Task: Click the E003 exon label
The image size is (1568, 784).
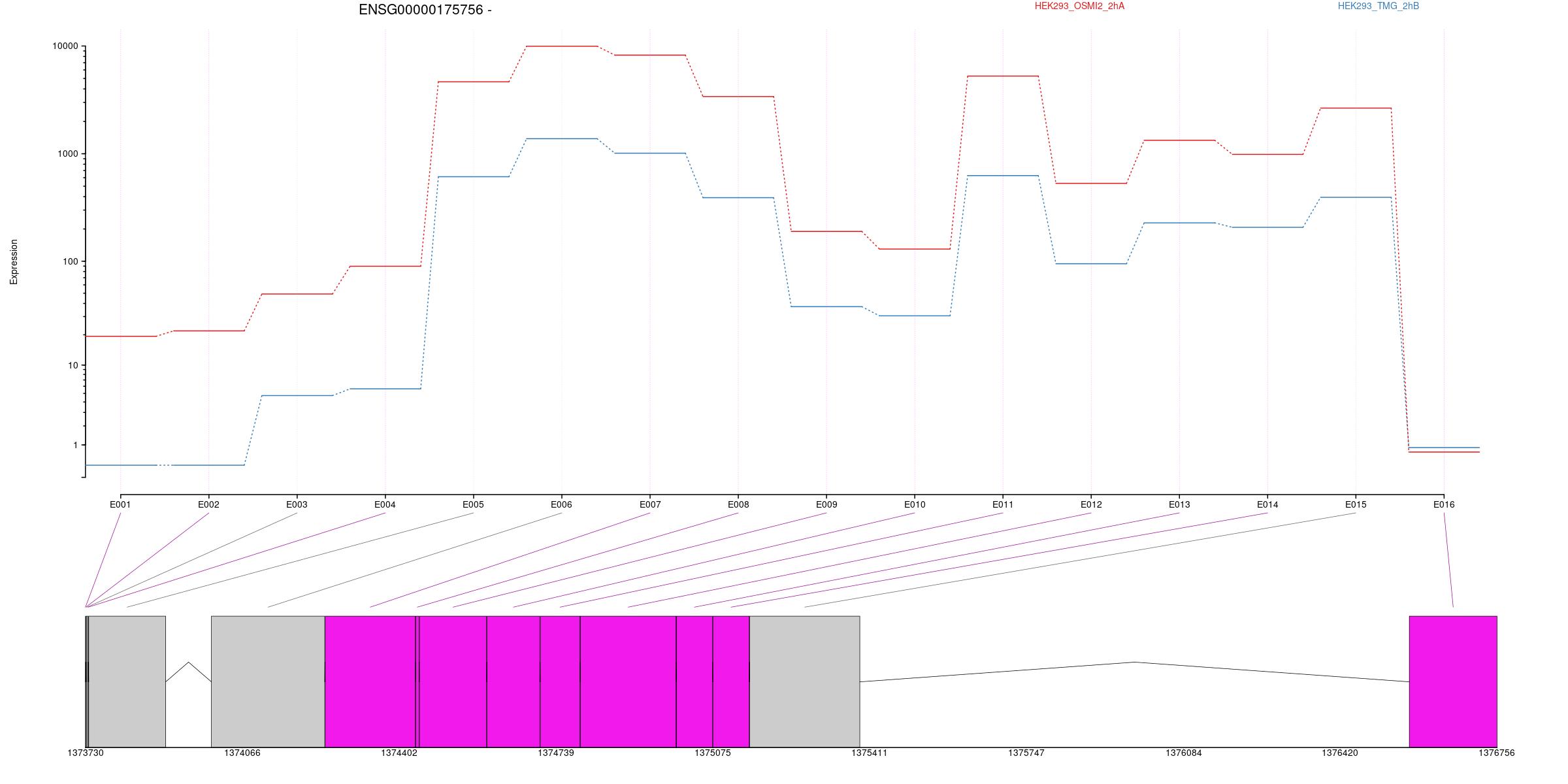Action: (x=297, y=504)
